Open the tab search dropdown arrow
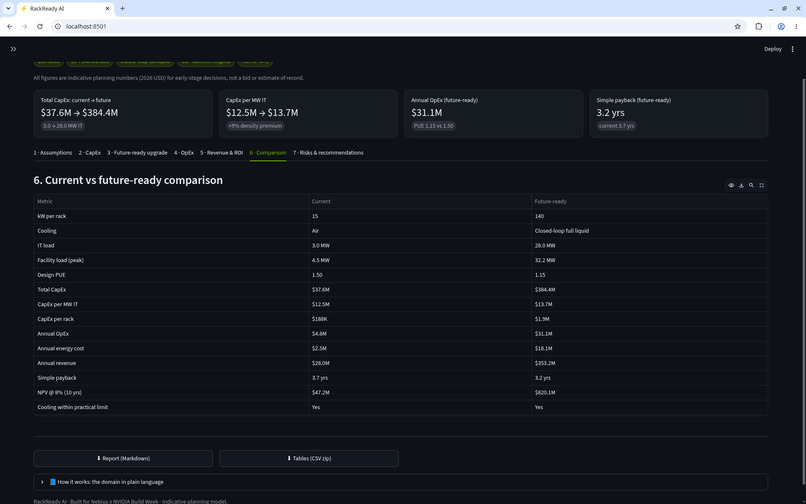 click(x=8, y=8)
